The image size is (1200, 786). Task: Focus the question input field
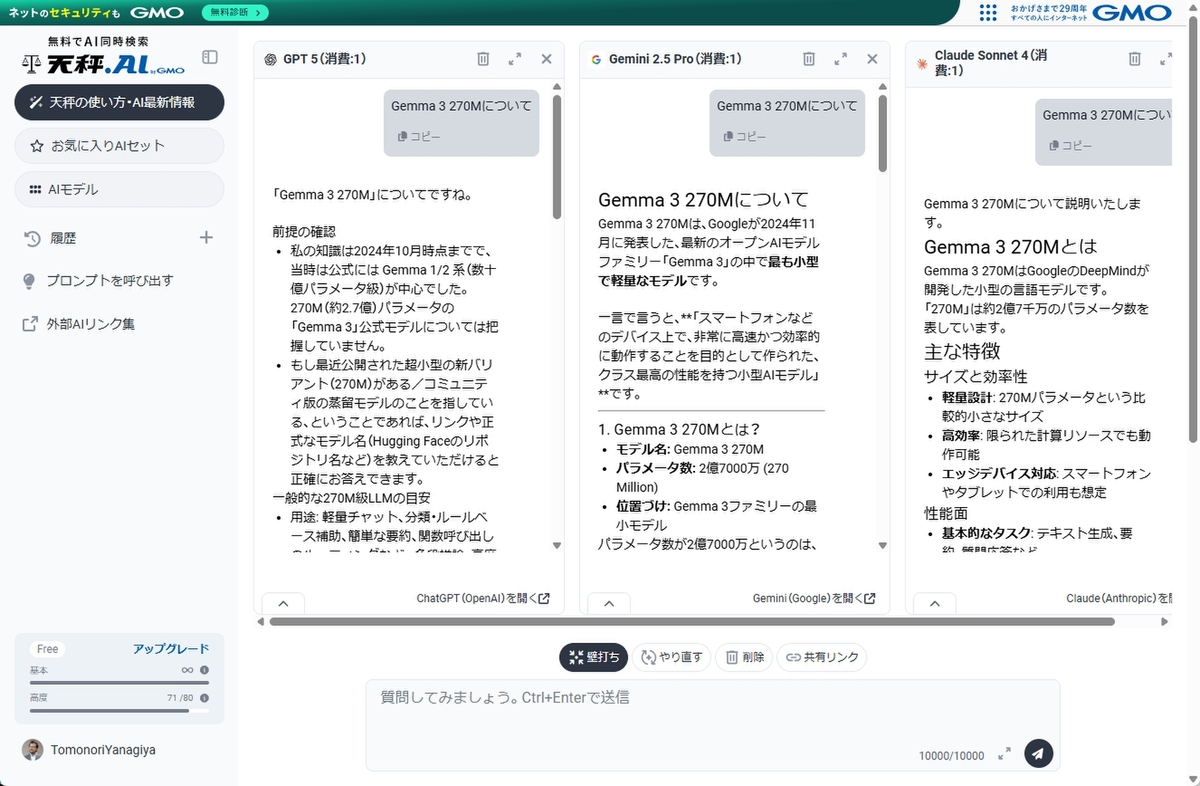click(712, 725)
